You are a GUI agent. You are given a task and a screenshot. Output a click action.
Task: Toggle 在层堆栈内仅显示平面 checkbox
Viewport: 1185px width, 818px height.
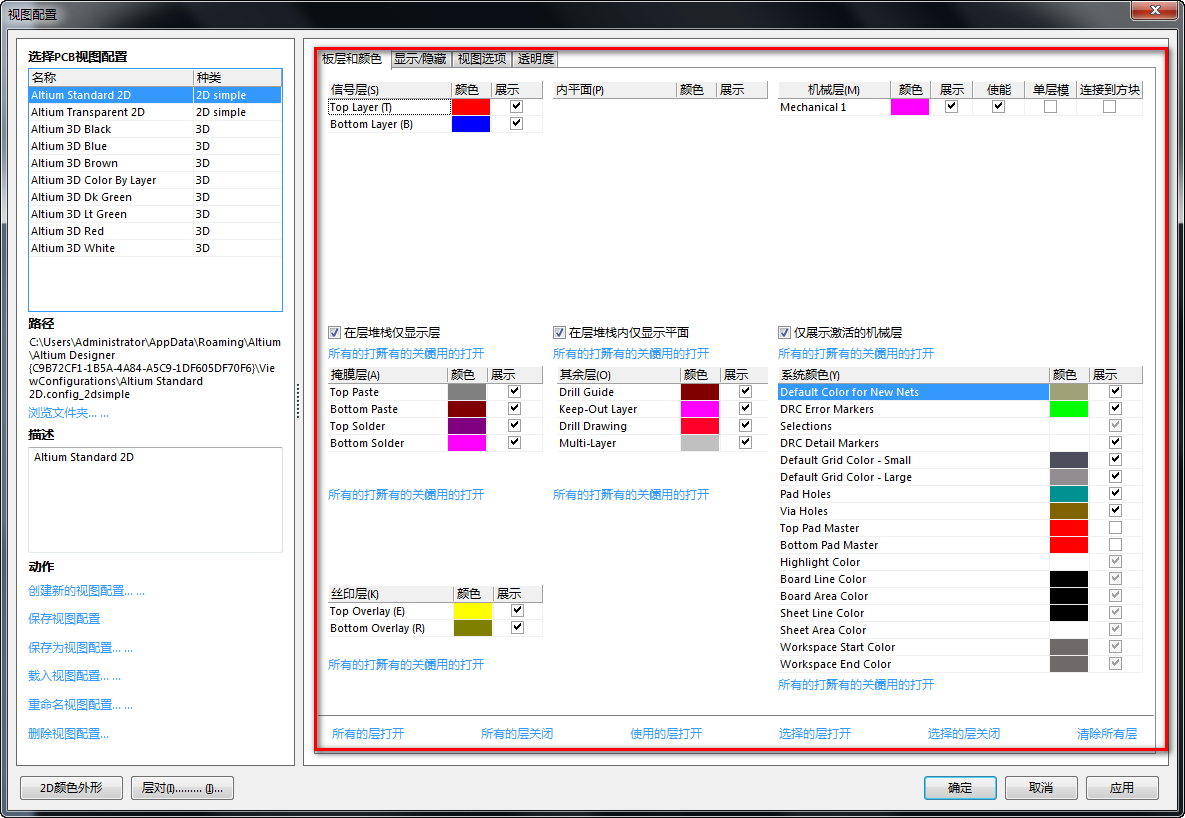559,333
